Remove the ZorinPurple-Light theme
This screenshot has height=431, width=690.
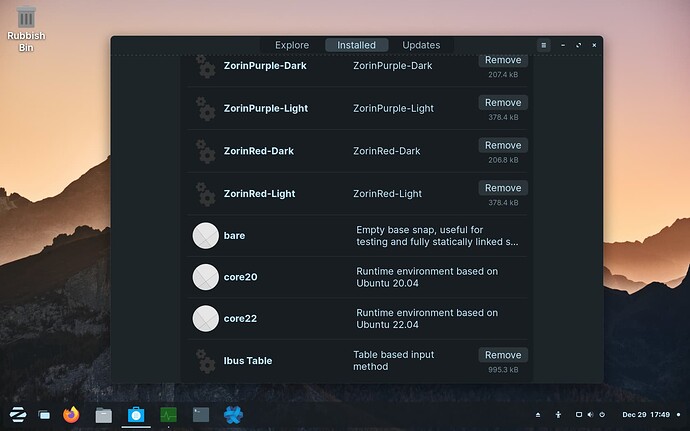pos(503,103)
